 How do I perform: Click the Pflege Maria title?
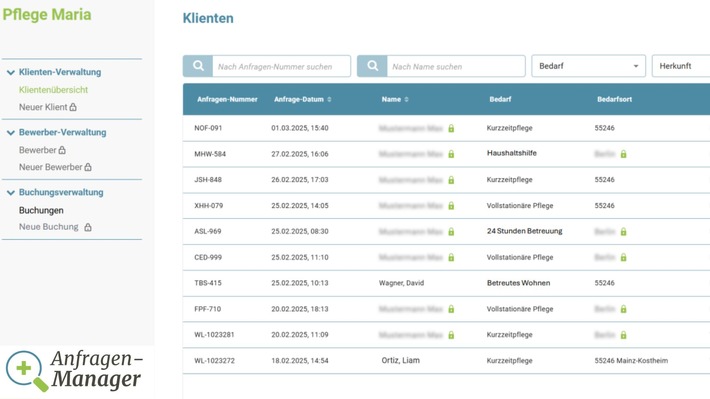(x=47, y=14)
